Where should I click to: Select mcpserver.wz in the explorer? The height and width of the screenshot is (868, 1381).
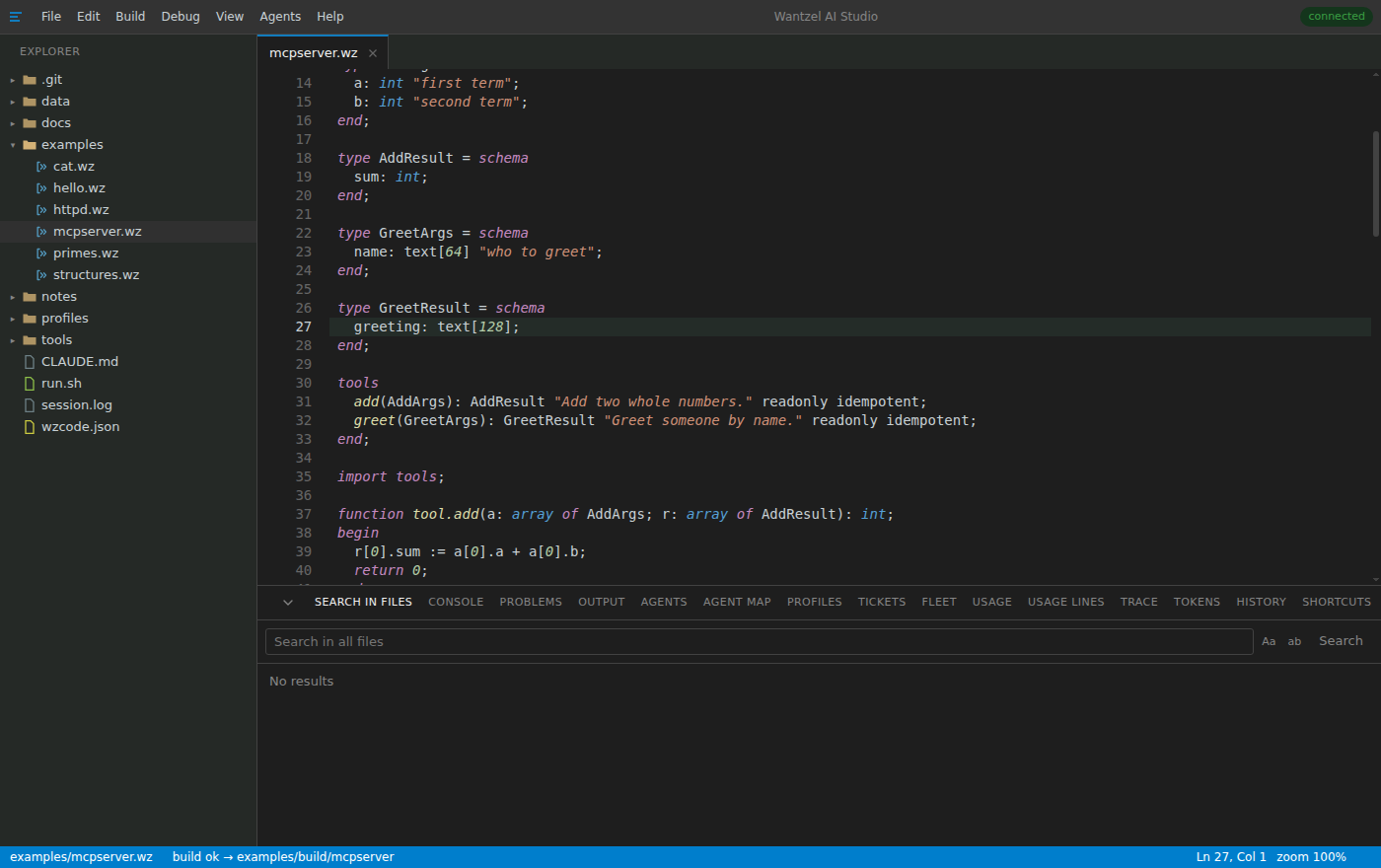(128, 232)
